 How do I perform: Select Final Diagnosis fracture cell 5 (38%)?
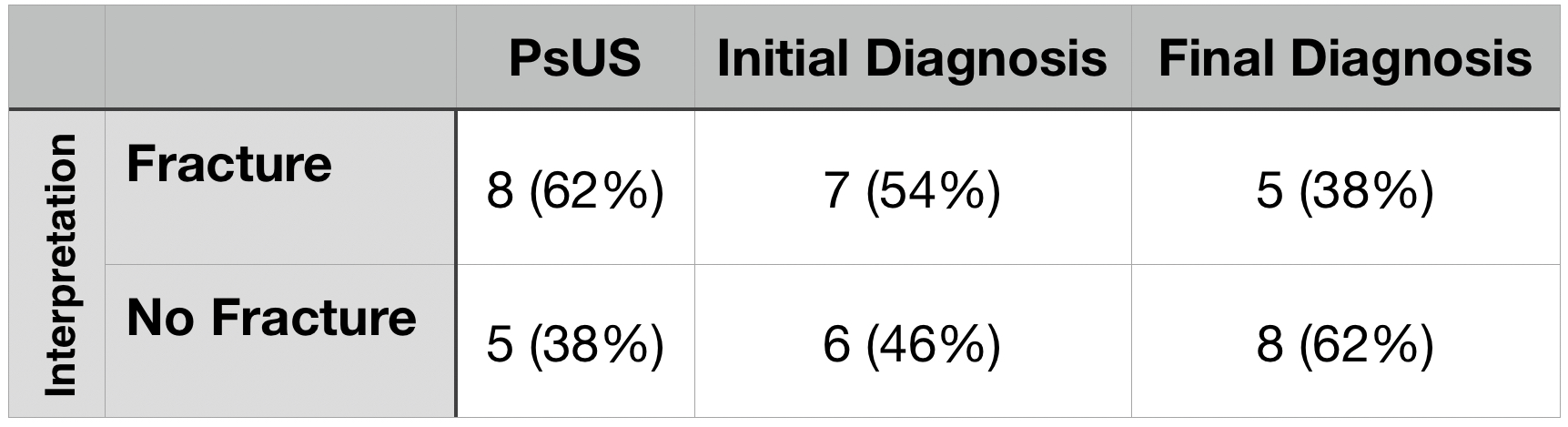click(1345, 188)
